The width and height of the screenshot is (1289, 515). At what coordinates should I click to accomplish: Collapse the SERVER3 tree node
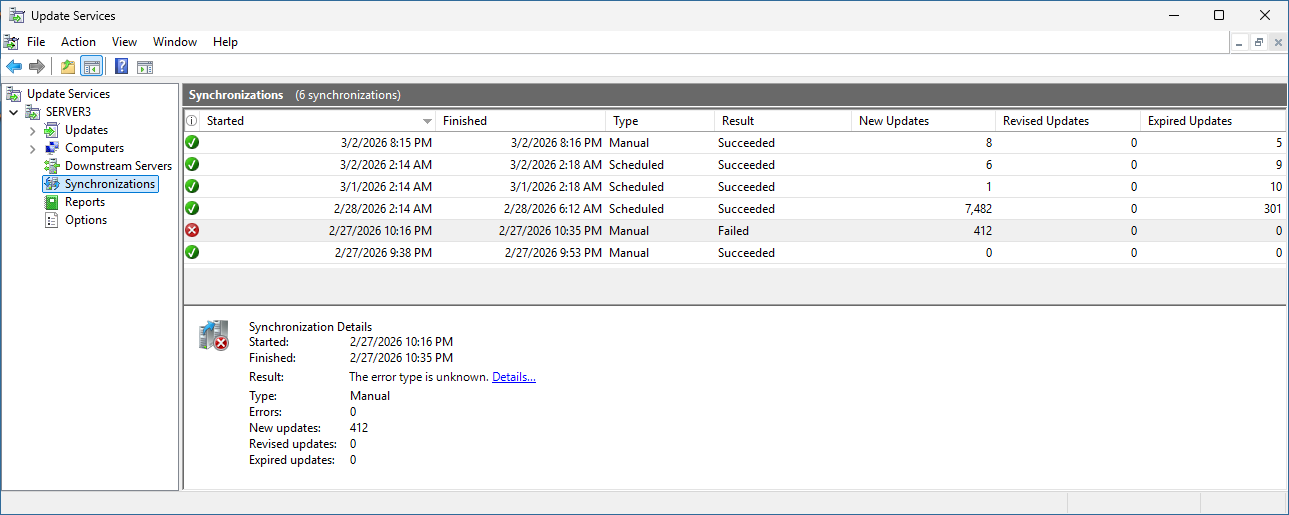(13, 112)
